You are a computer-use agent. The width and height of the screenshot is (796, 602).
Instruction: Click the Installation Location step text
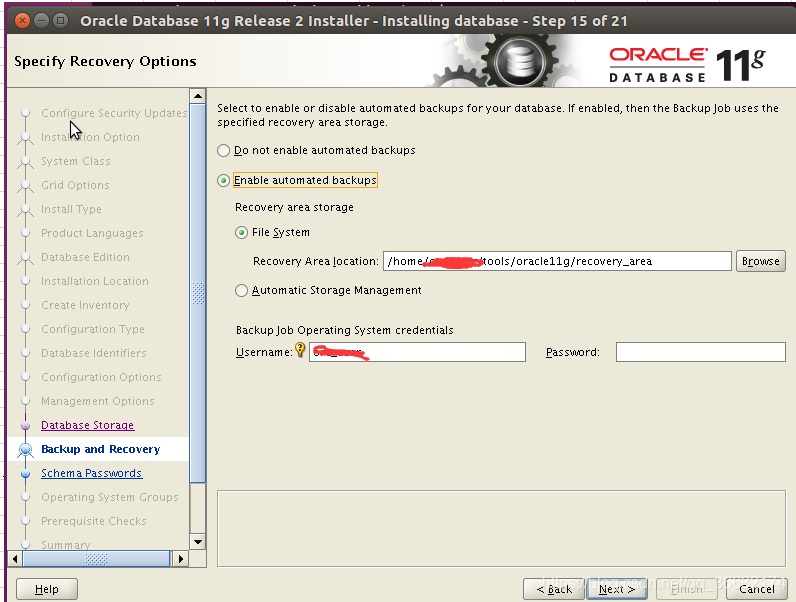pyautogui.click(x=95, y=281)
